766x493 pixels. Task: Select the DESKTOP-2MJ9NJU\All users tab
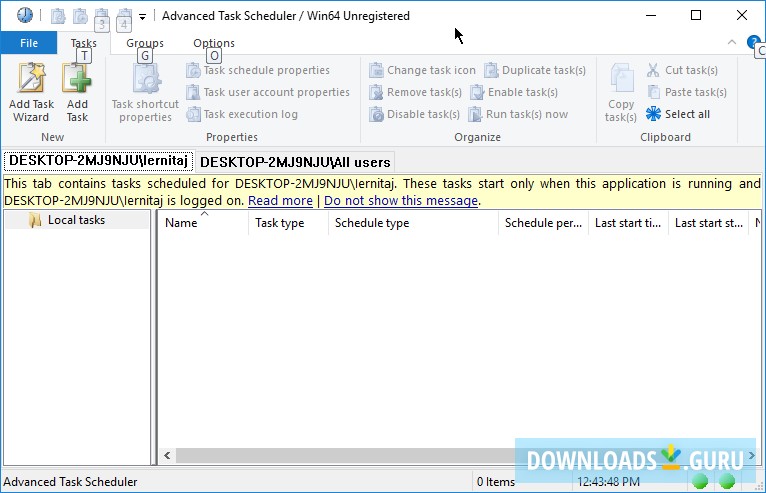coord(295,162)
